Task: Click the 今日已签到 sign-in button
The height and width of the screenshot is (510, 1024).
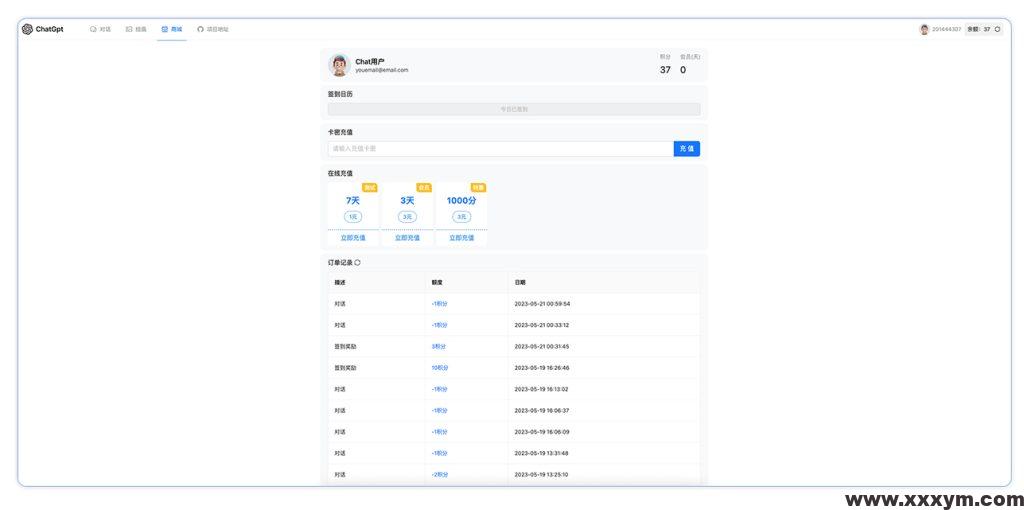Action: 514,109
